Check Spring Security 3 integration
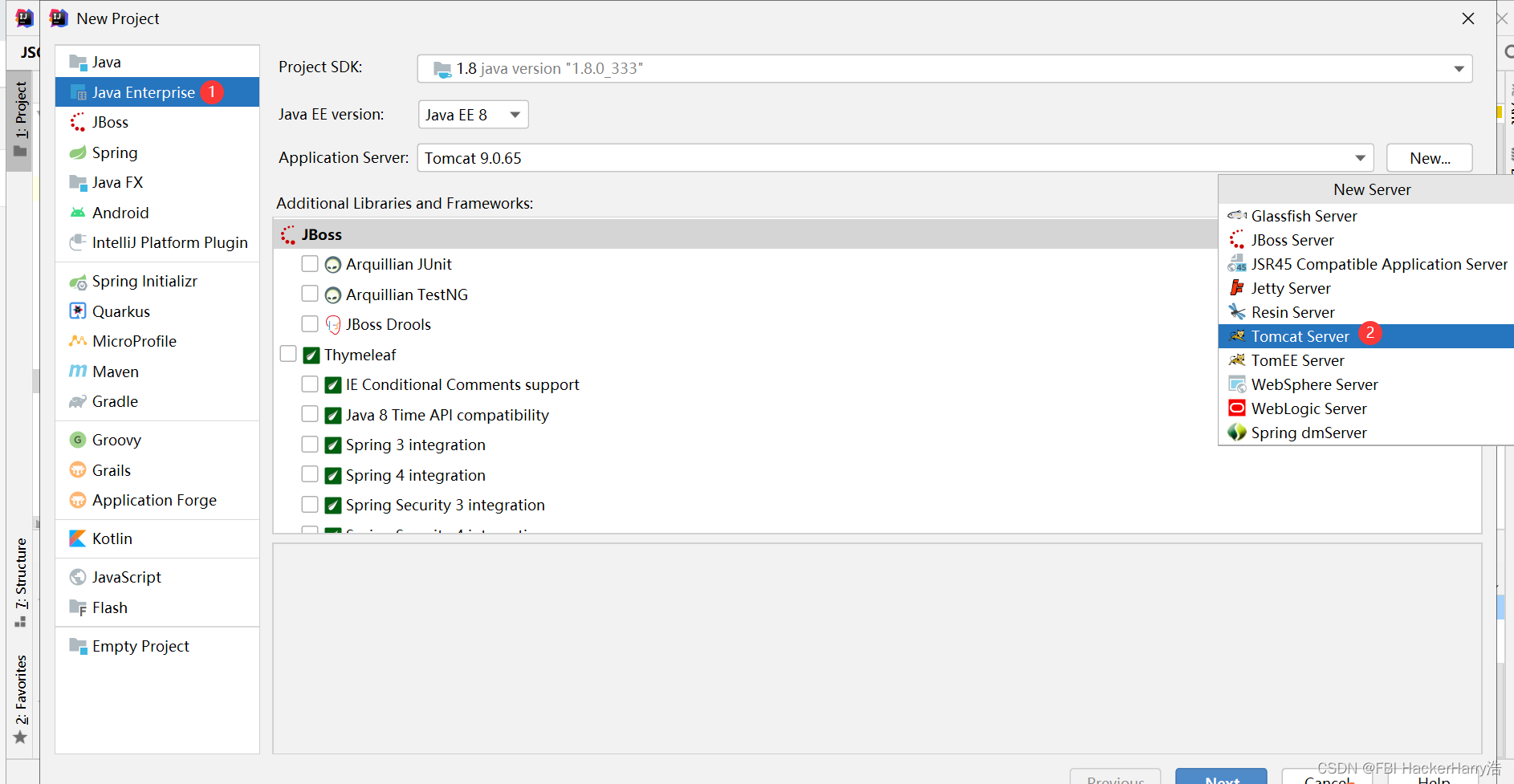 tap(310, 504)
